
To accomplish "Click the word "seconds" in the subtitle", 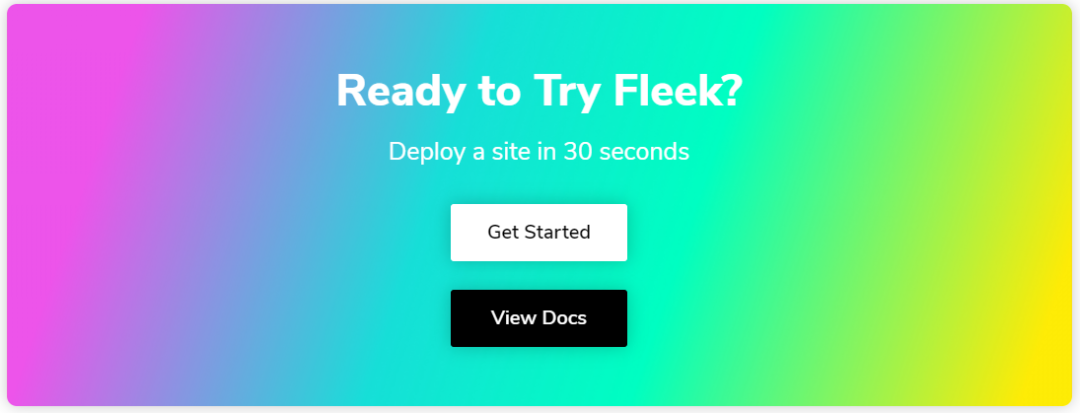I will (x=644, y=151).
